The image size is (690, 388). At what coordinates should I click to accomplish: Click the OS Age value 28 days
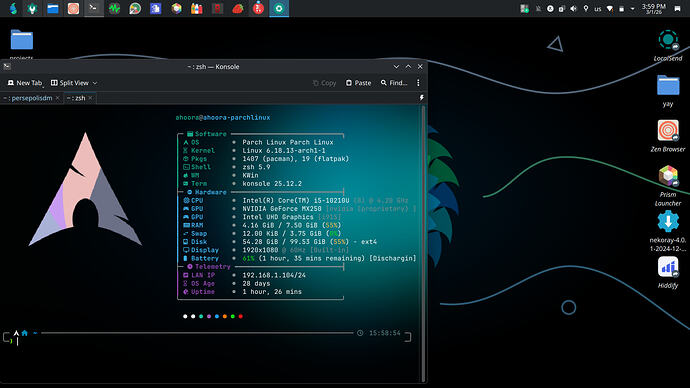tap(256, 284)
